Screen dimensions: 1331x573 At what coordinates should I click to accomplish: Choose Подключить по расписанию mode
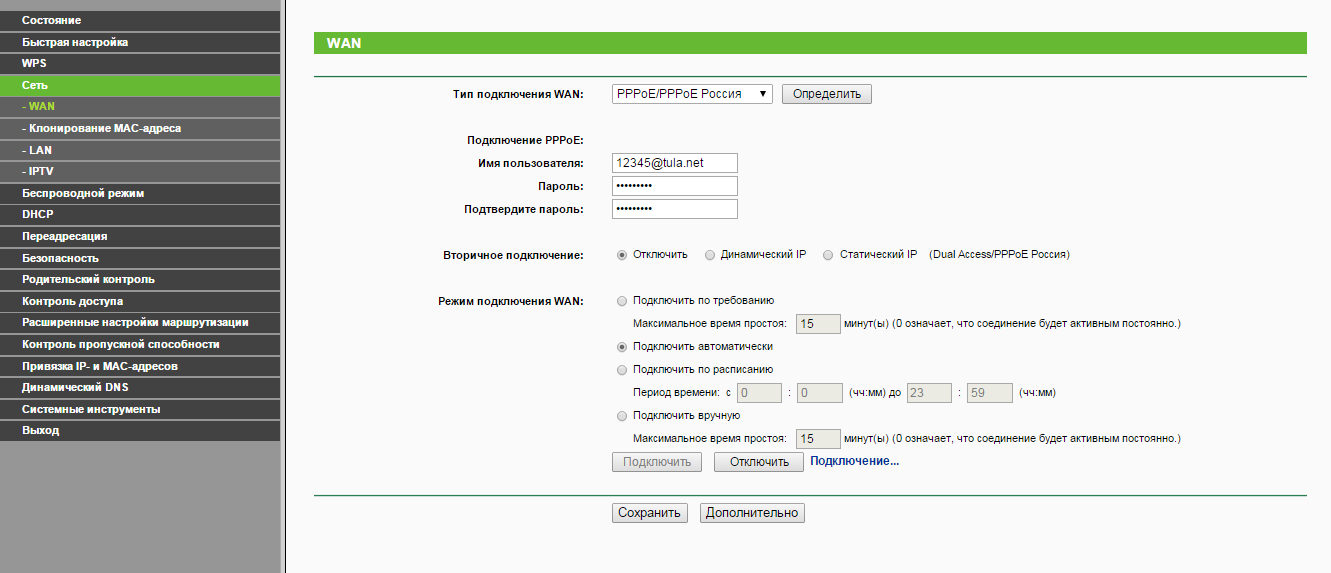point(623,369)
